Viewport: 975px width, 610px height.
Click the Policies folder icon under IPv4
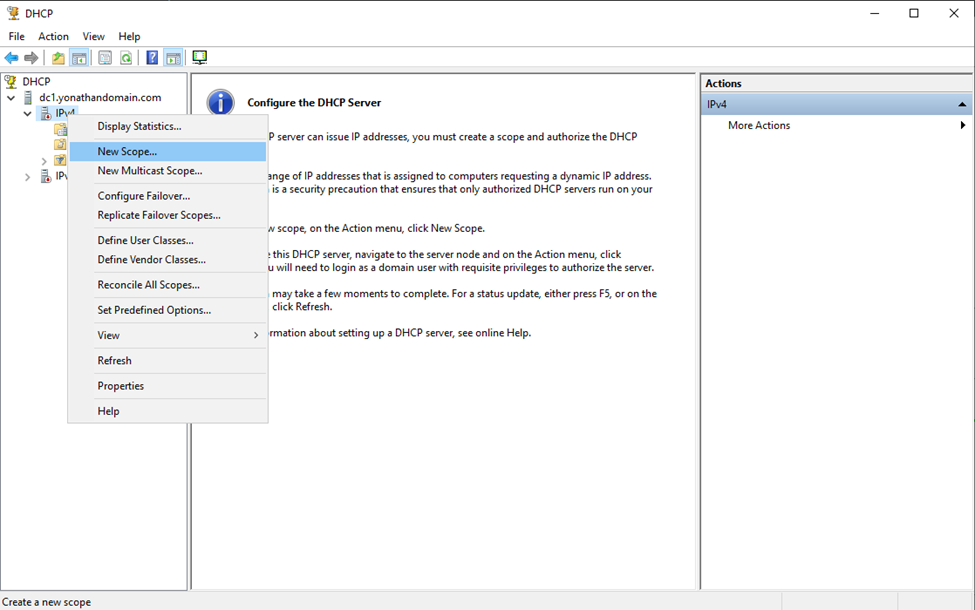coord(60,145)
